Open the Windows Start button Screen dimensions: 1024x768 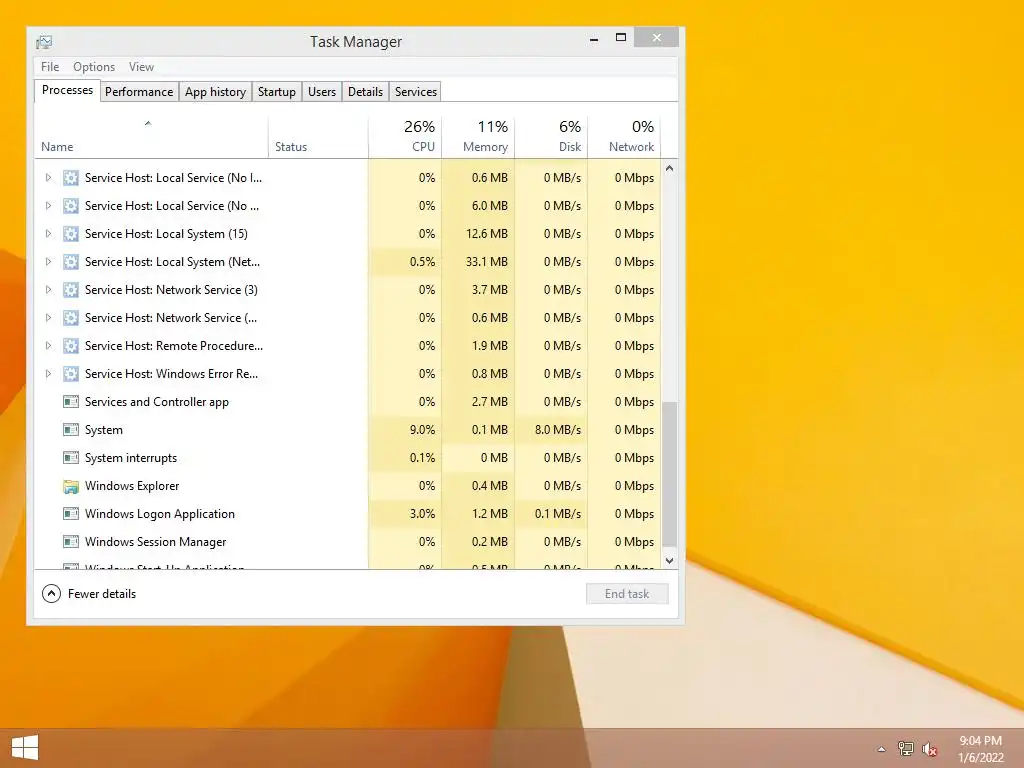point(25,748)
